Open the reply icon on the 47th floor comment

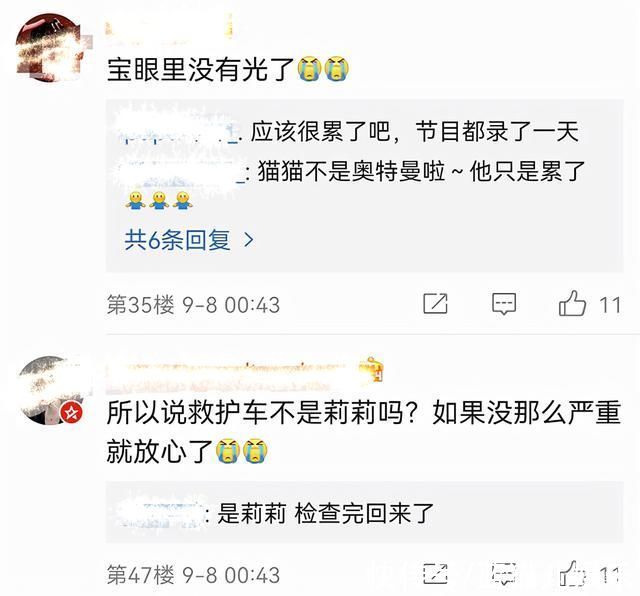point(504,574)
